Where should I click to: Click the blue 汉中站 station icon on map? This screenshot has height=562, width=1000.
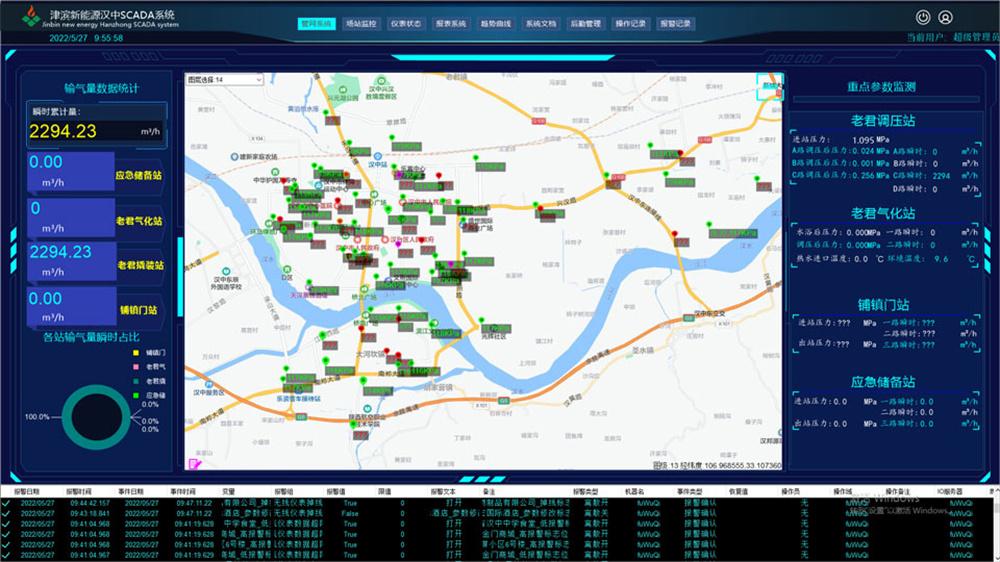pos(378,156)
